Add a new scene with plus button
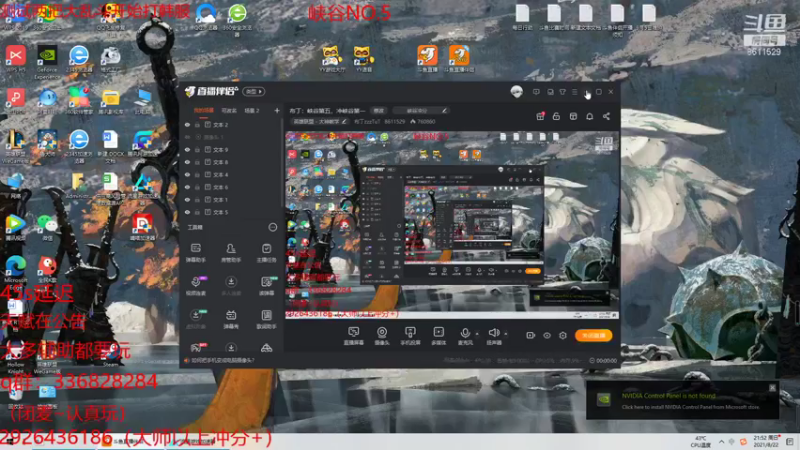Image resolution: width=800 pixels, height=450 pixels. tap(277, 110)
